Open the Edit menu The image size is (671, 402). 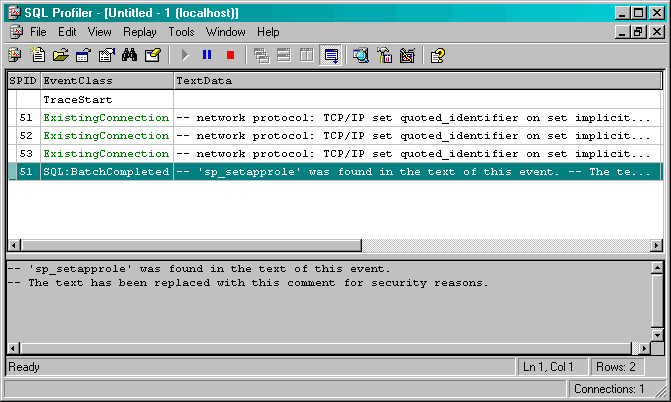click(x=67, y=32)
